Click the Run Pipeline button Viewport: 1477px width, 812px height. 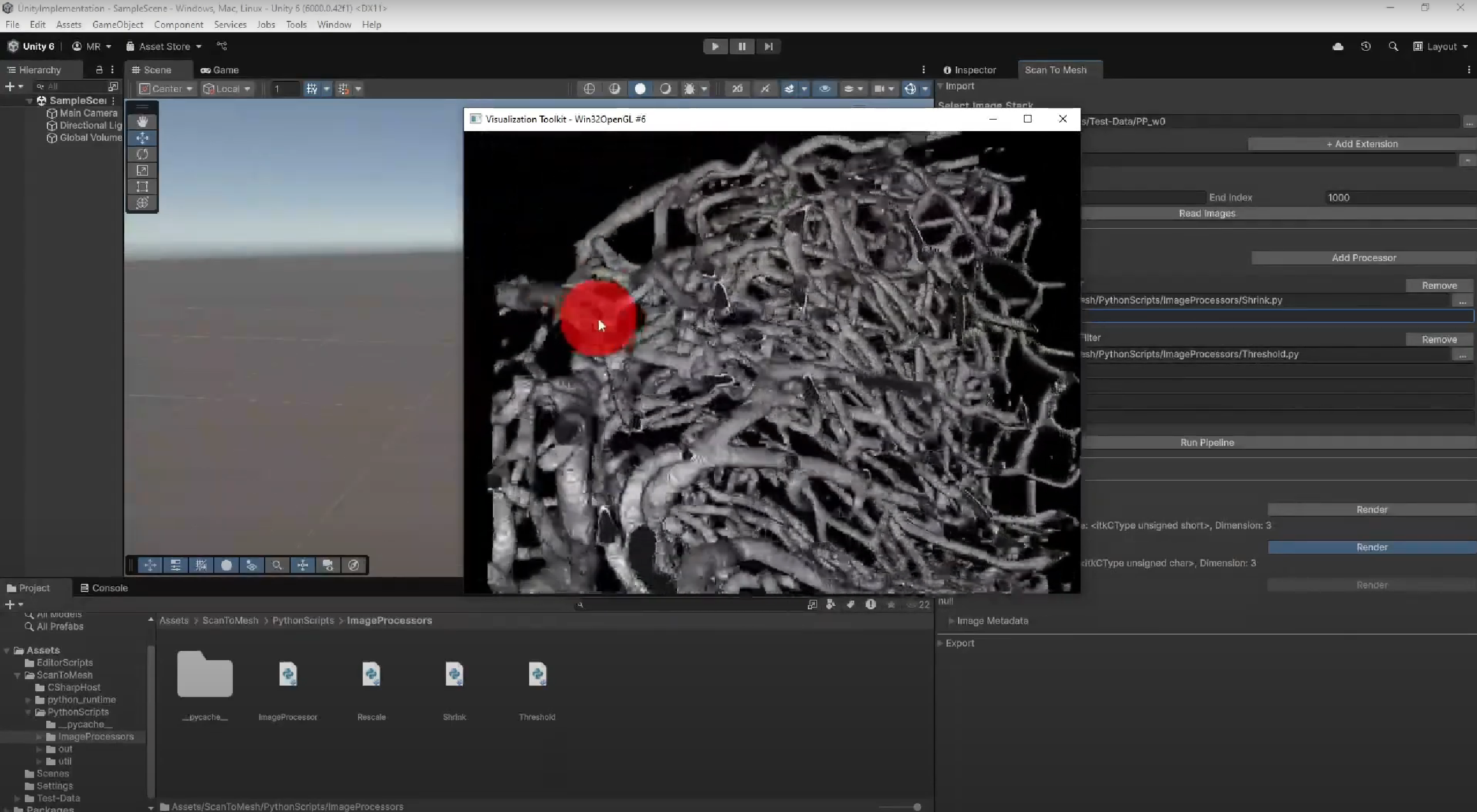pos(1207,443)
